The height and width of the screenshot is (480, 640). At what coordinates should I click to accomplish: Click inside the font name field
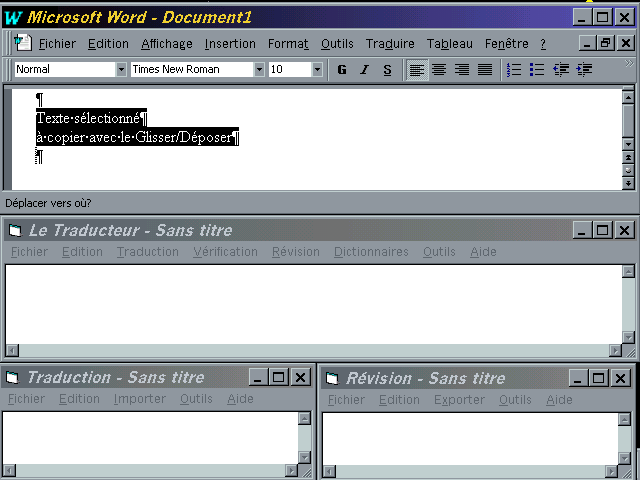click(192, 69)
